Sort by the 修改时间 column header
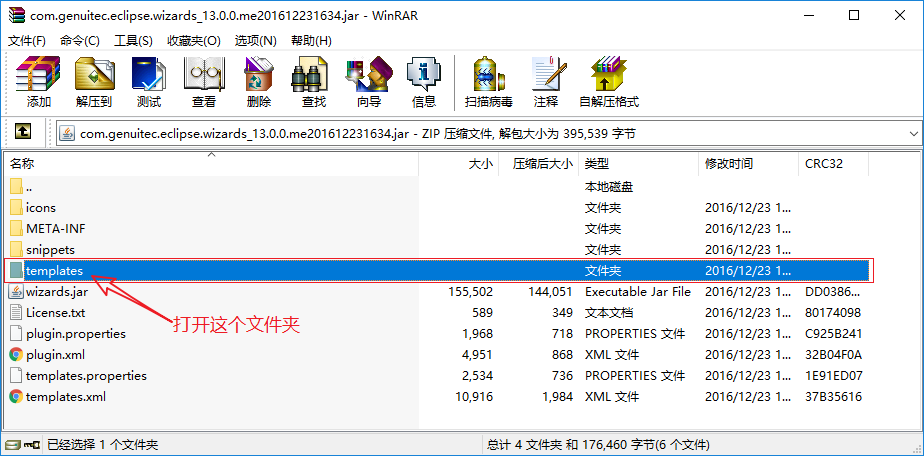This screenshot has width=924, height=456. (748, 164)
